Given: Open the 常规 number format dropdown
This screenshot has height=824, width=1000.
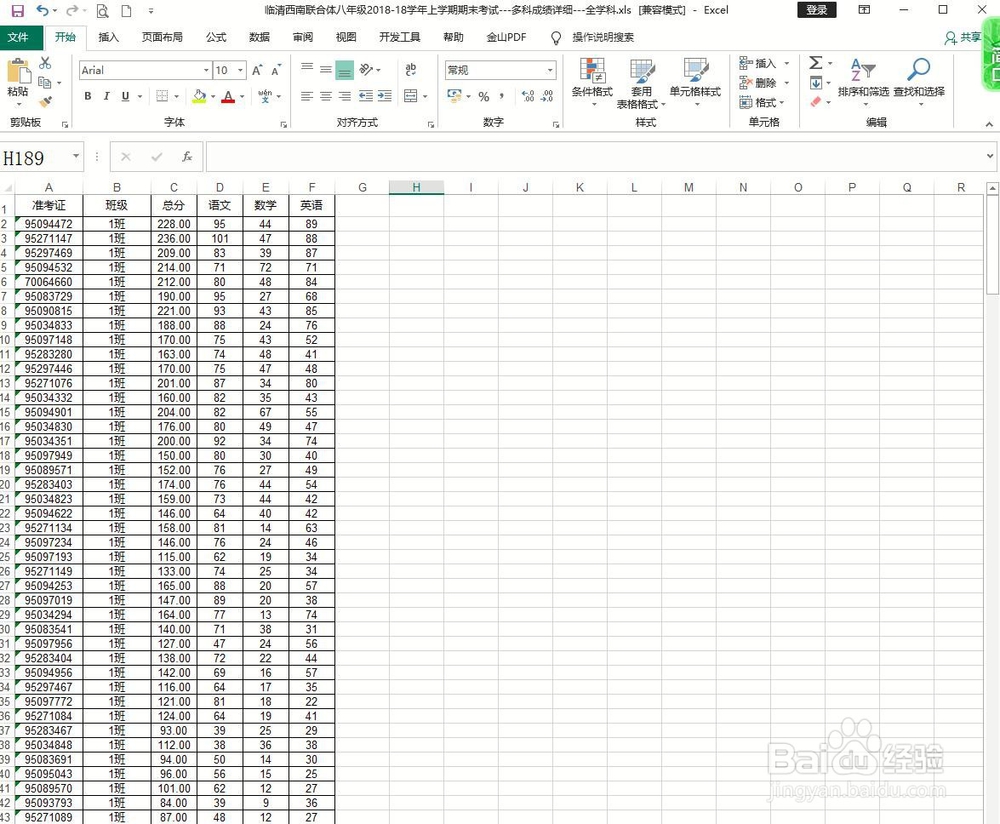Looking at the screenshot, I should [x=550, y=70].
